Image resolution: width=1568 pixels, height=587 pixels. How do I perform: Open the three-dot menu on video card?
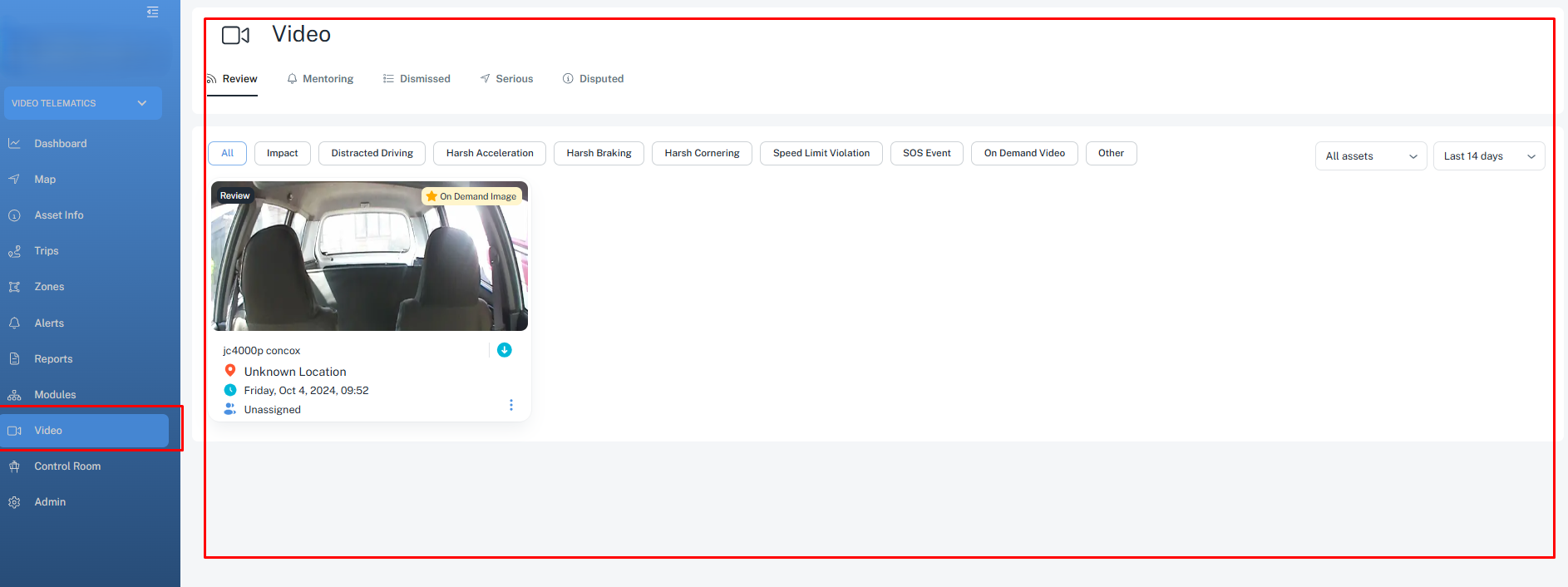[x=510, y=405]
